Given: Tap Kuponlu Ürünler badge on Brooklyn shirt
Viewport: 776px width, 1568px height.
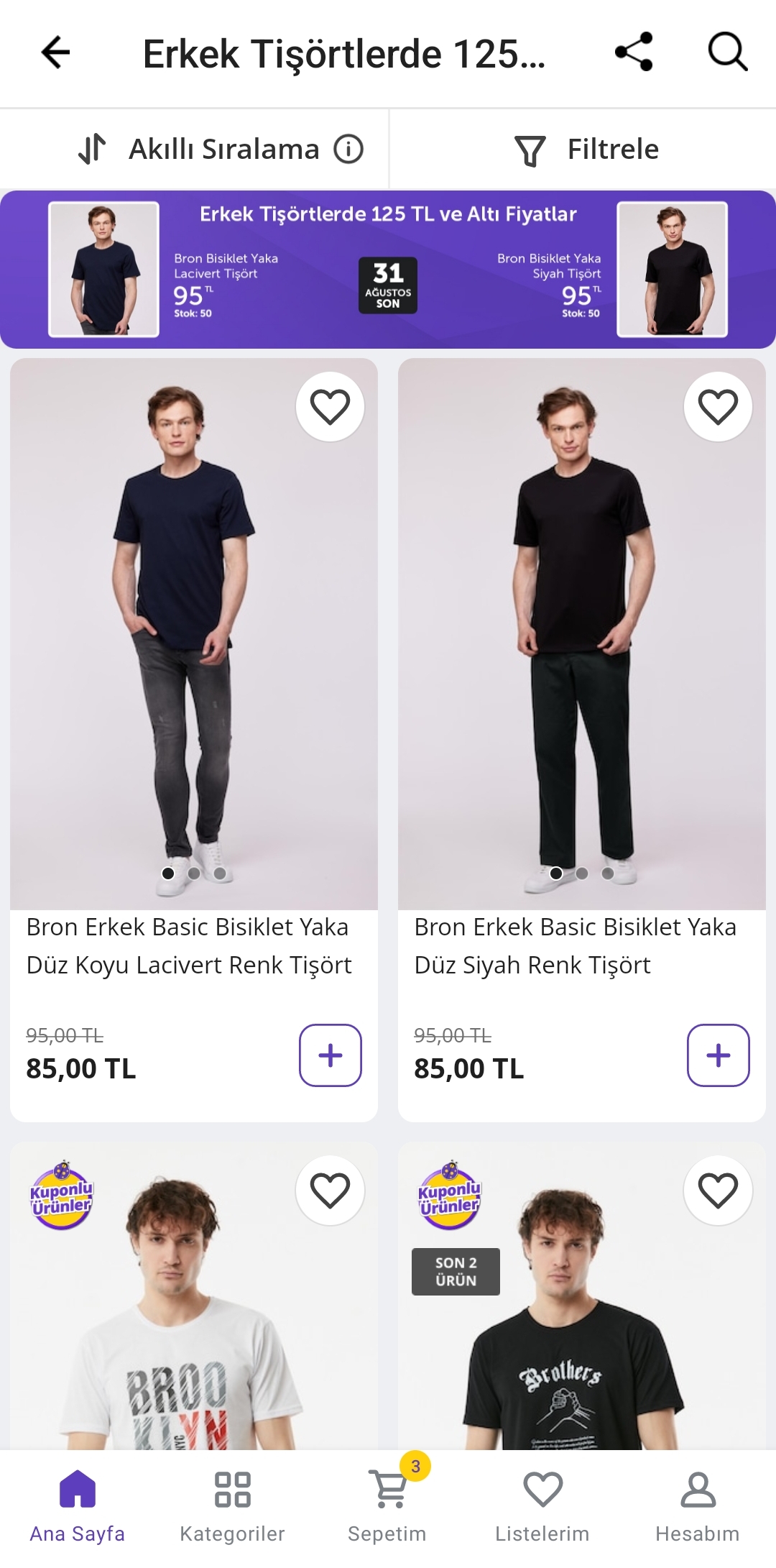Looking at the screenshot, I should point(62,1196).
